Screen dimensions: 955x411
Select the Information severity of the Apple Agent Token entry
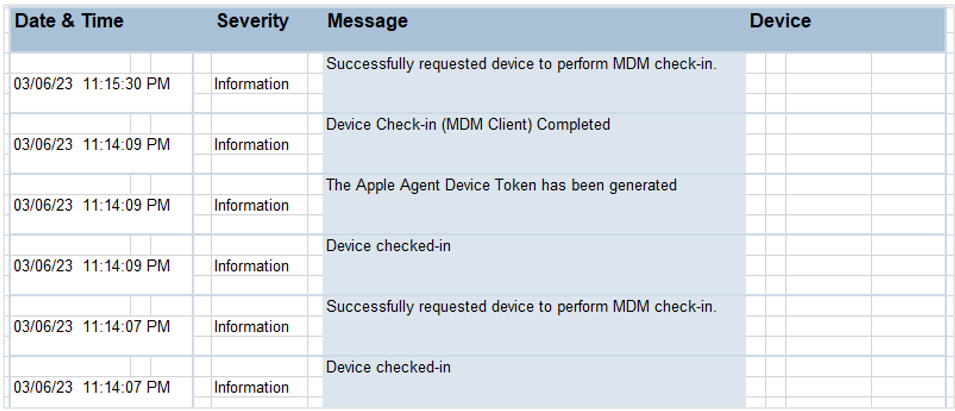pyautogui.click(x=251, y=205)
